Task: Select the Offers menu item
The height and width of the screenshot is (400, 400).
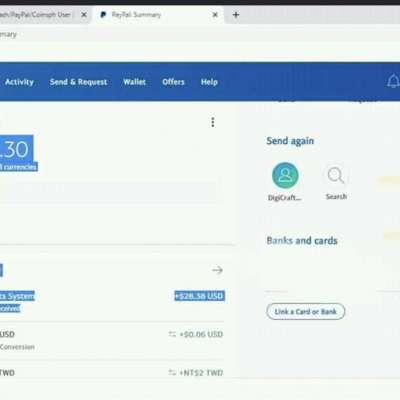Action: pos(173,82)
